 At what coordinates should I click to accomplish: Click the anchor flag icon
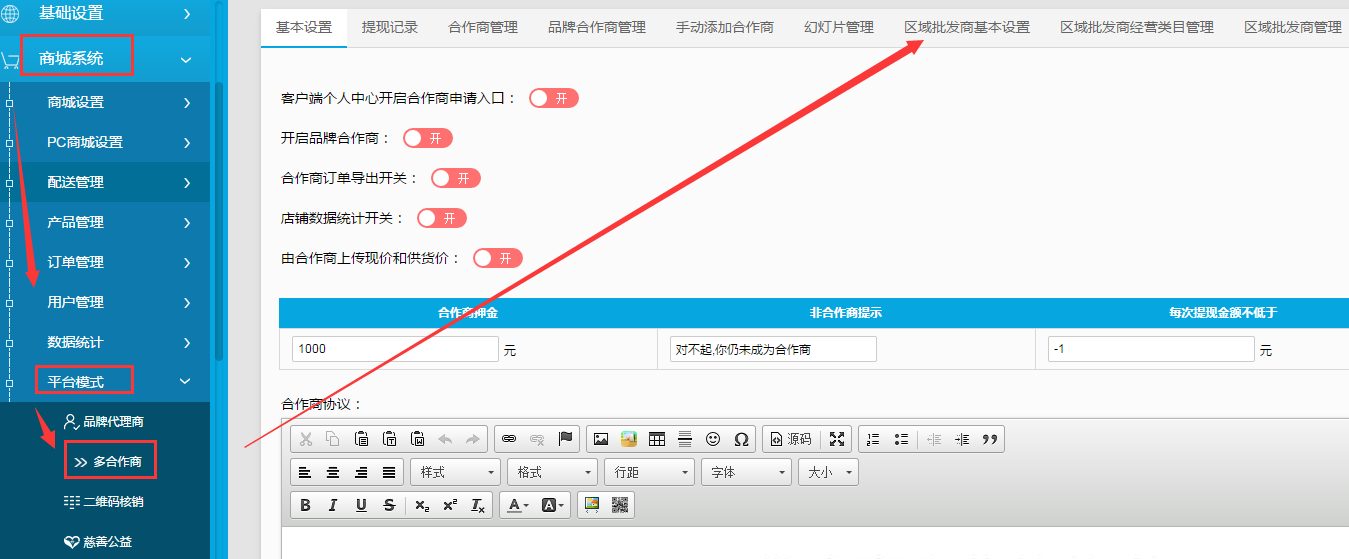565,439
